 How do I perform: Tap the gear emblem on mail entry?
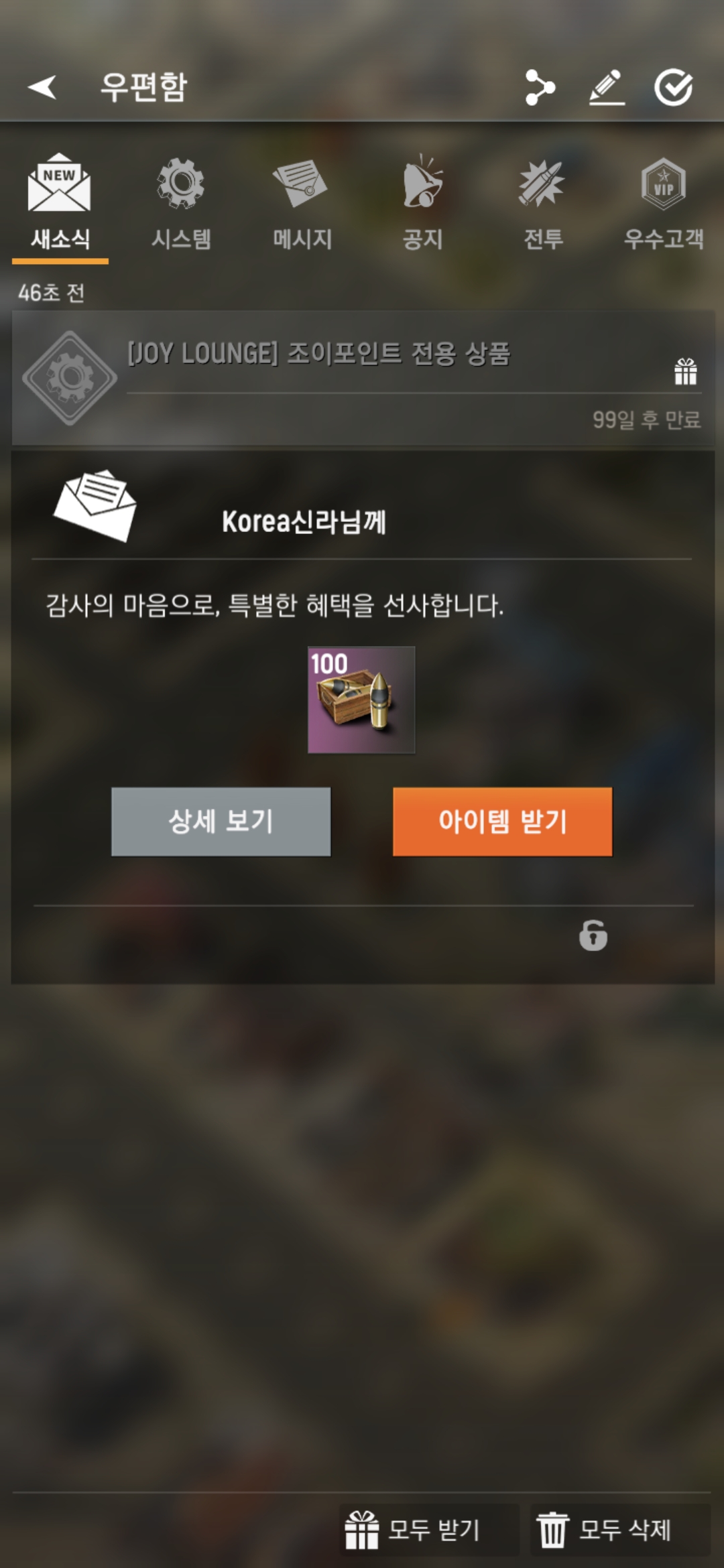70,378
